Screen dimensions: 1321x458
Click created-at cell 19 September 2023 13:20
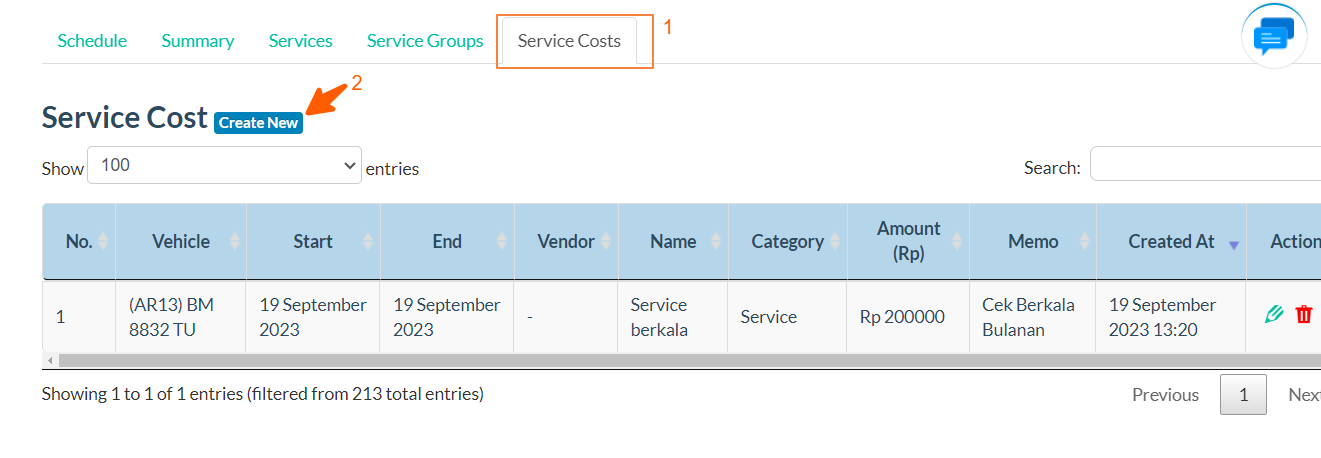coord(1171,317)
